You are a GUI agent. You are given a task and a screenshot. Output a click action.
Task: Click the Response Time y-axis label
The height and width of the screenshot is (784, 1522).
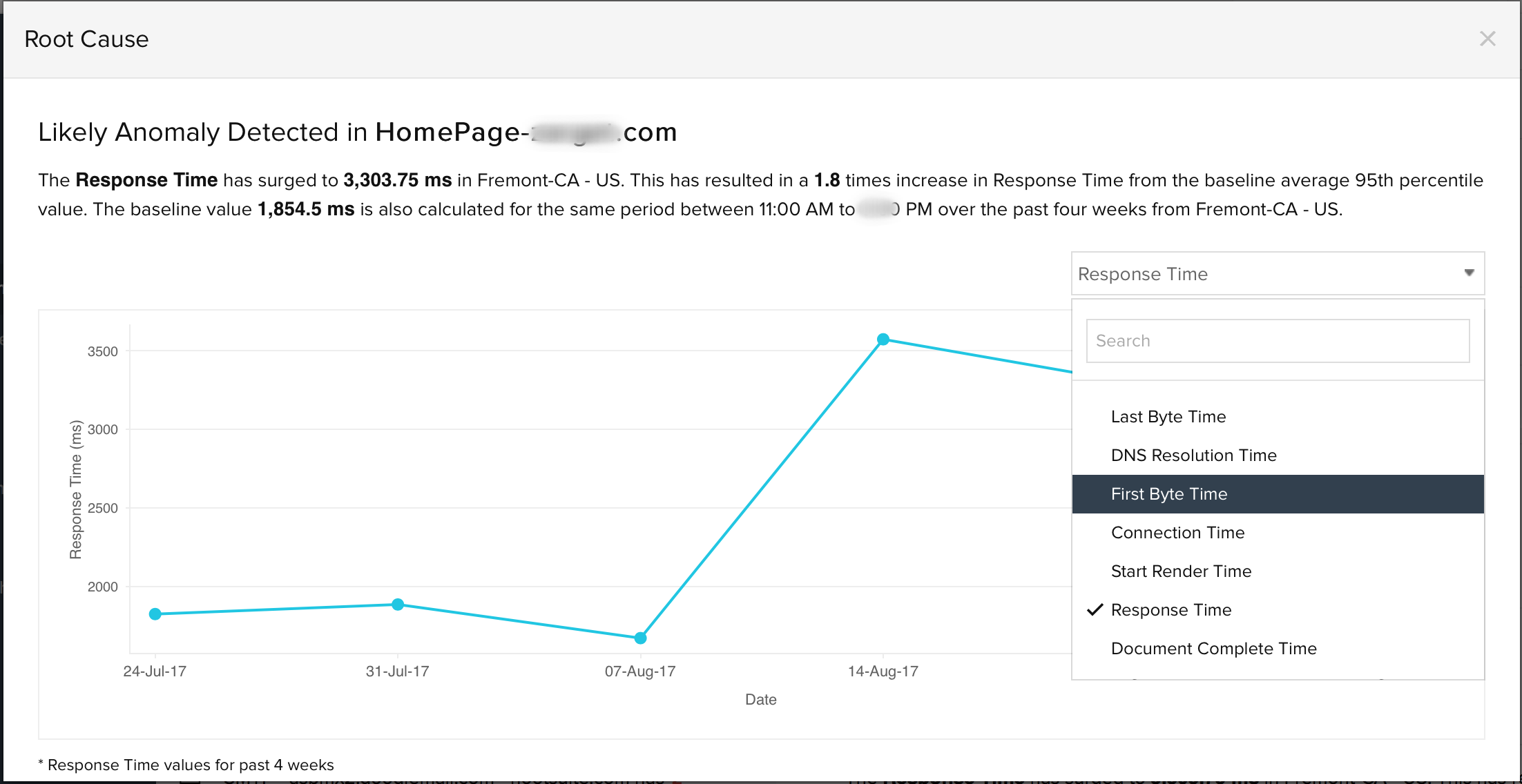tap(75, 489)
